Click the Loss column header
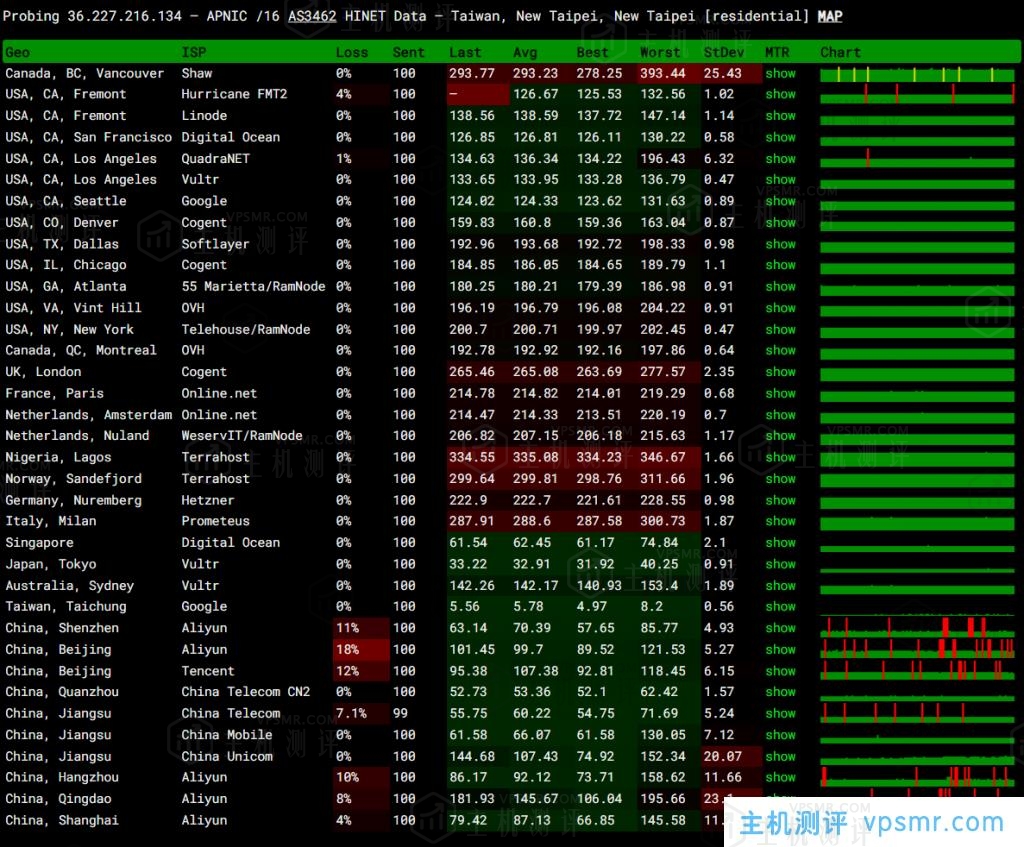The image size is (1024, 847). click(352, 52)
